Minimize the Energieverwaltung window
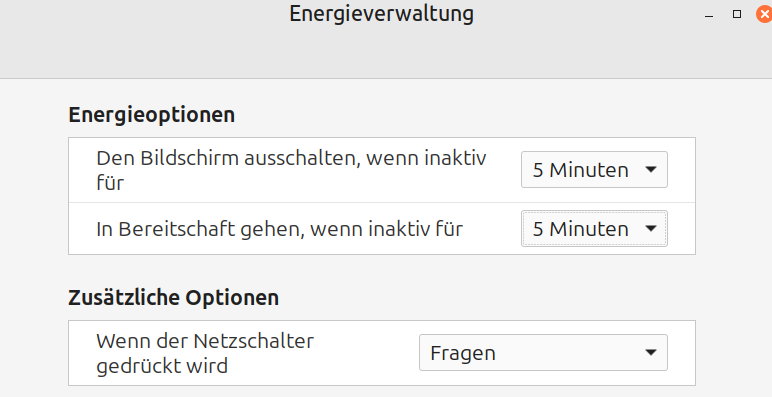Image resolution: width=772 pixels, height=397 pixels. pyautogui.click(x=709, y=15)
